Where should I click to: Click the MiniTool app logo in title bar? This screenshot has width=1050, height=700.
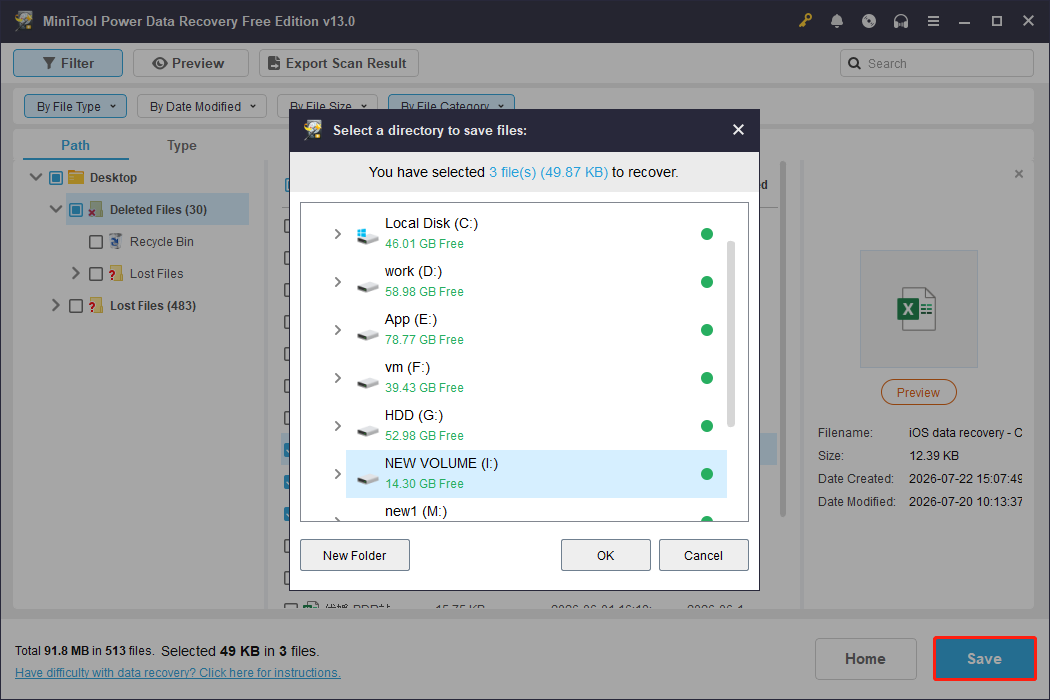tap(24, 20)
